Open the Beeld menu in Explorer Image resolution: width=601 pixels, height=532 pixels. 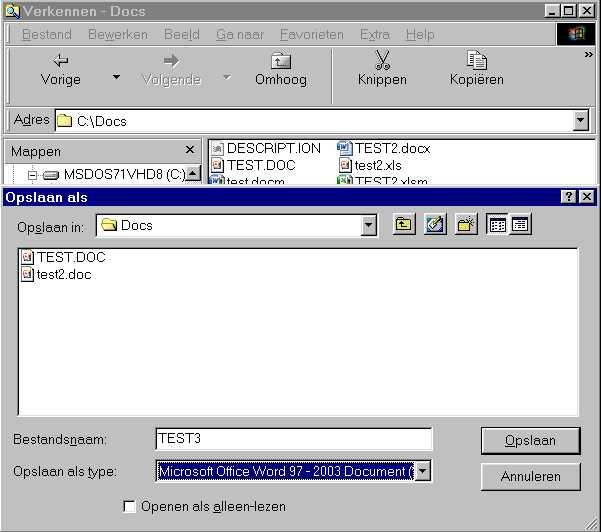point(182,34)
